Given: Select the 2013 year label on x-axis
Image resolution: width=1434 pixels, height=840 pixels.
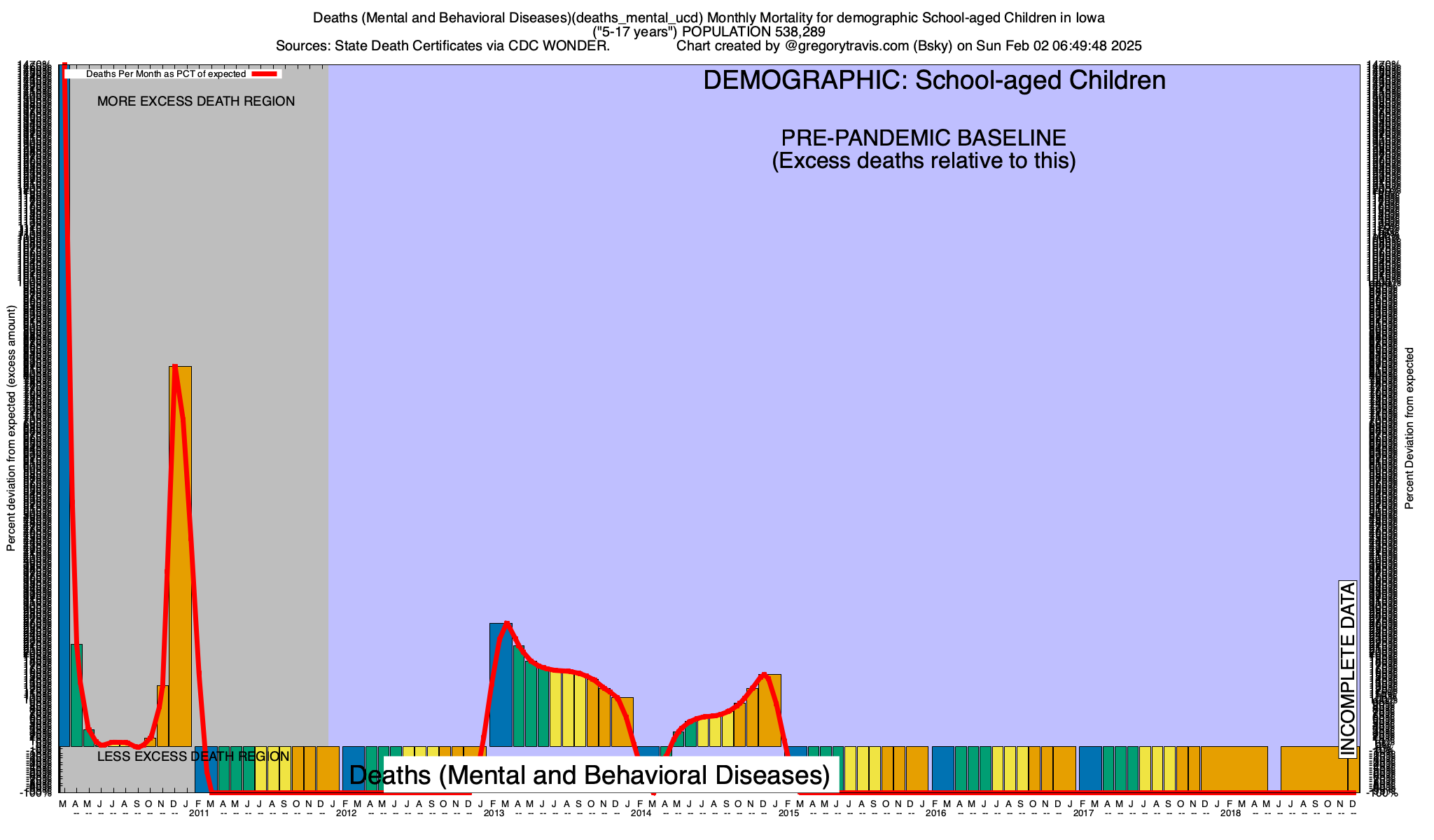Looking at the screenshot, I should 494,813.
